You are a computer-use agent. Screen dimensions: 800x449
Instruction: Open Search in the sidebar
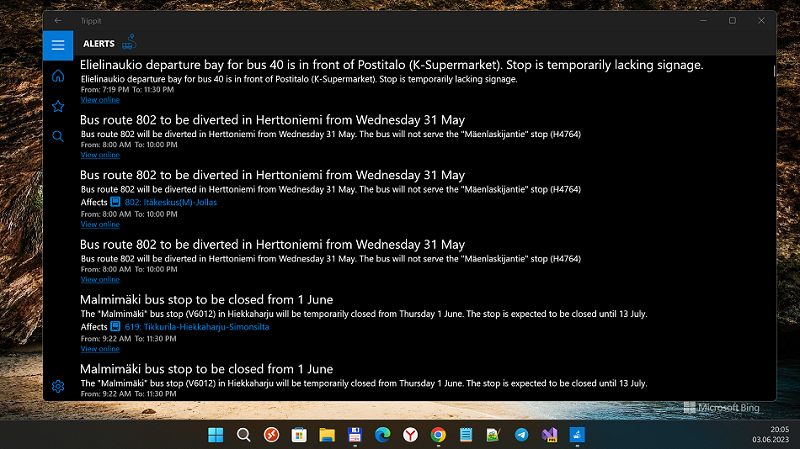coord(58,136)
